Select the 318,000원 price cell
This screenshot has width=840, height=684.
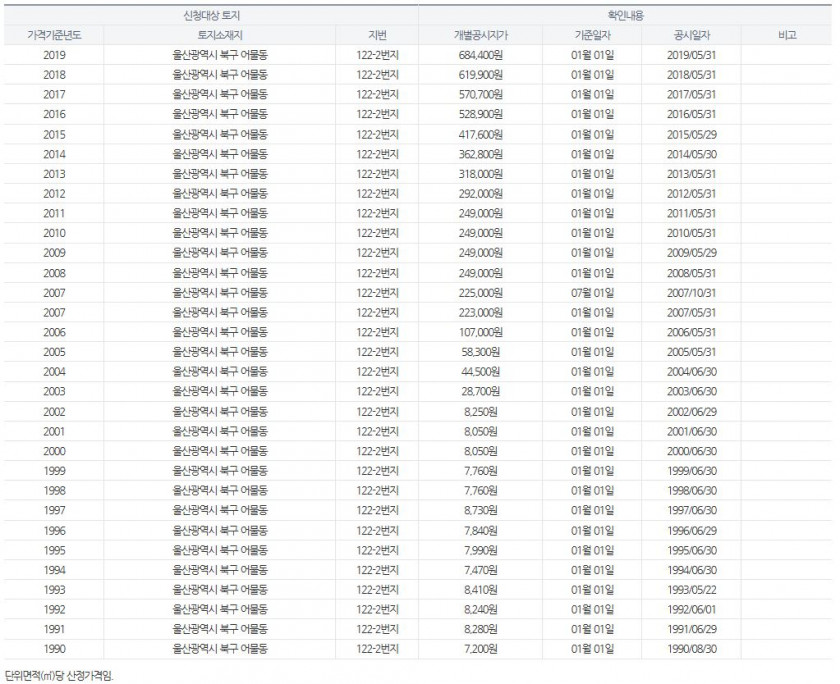pos(481,174)
